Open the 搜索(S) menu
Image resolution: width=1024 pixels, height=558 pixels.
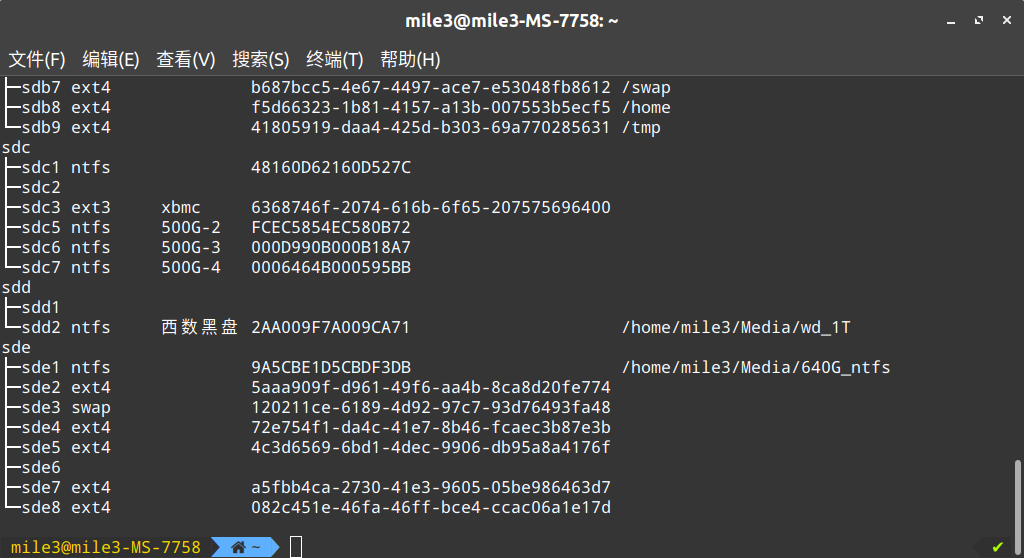click(x=261, y=59)
